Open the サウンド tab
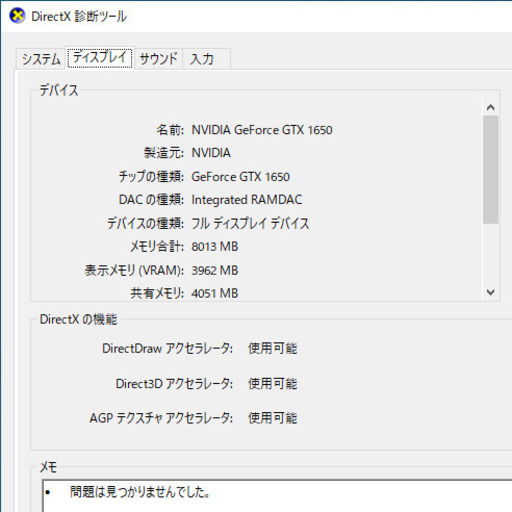The image size is (512, 512). pos(158,59)
